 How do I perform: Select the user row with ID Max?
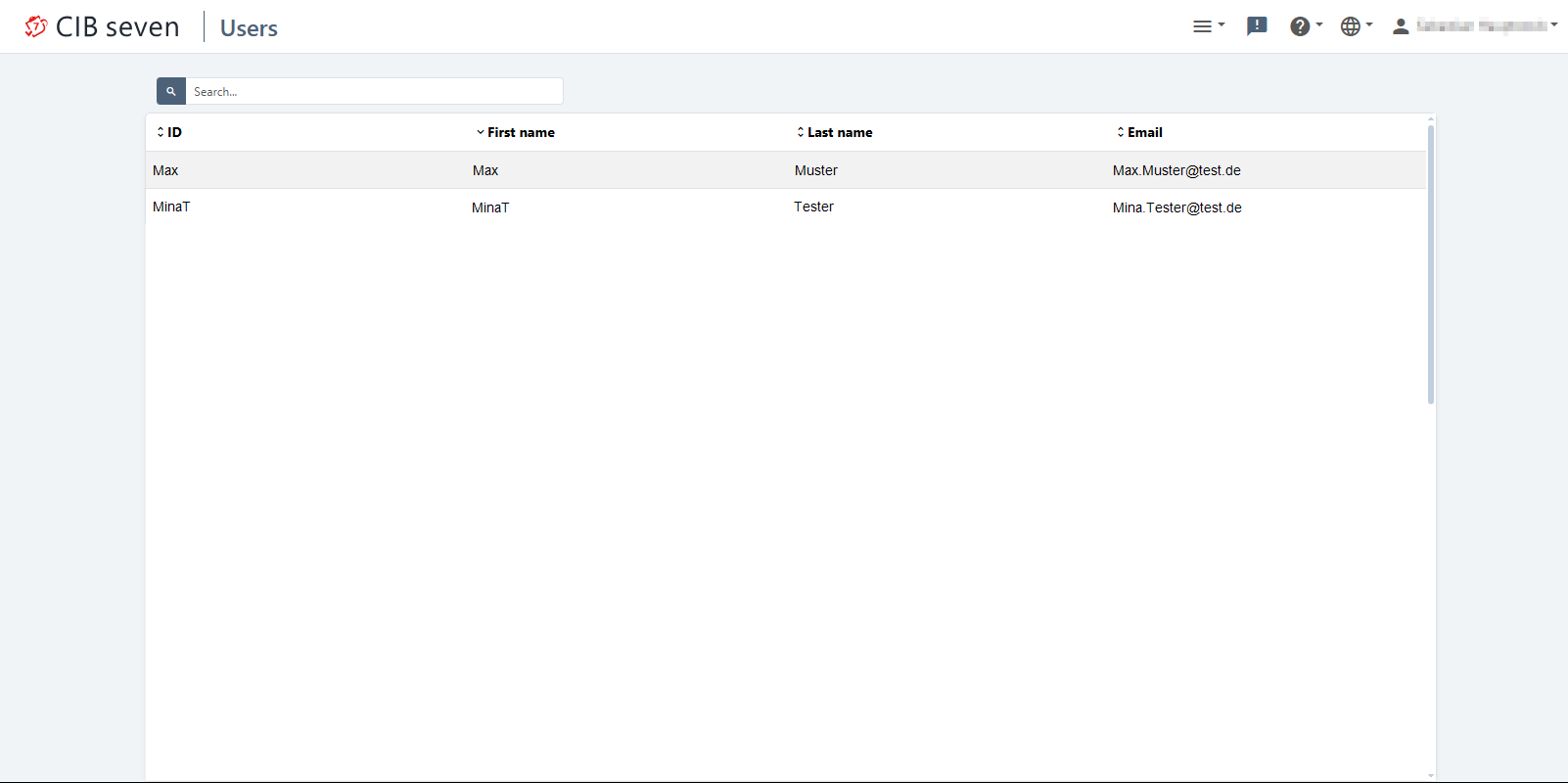165,170
